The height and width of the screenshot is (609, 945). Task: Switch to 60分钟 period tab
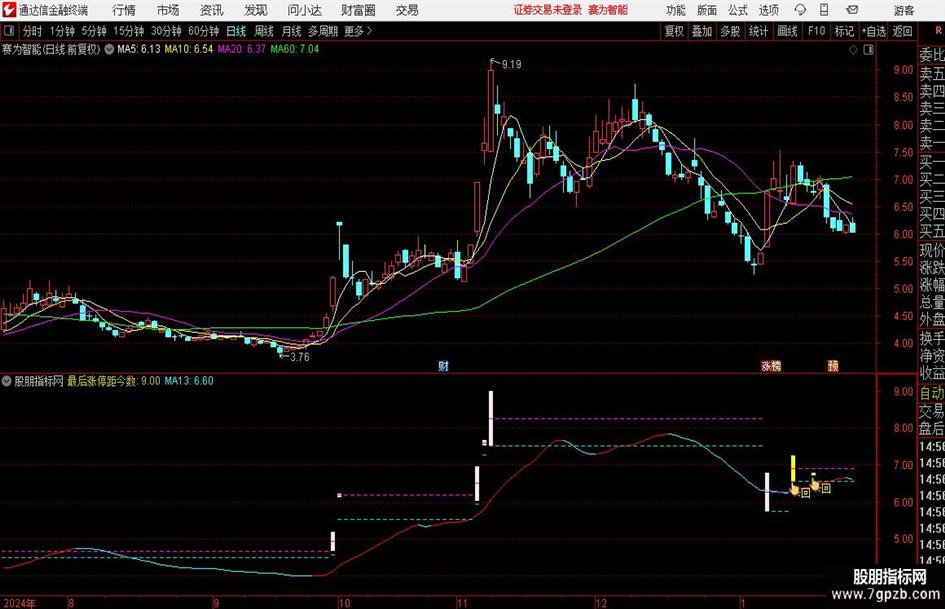coord(203,31)
